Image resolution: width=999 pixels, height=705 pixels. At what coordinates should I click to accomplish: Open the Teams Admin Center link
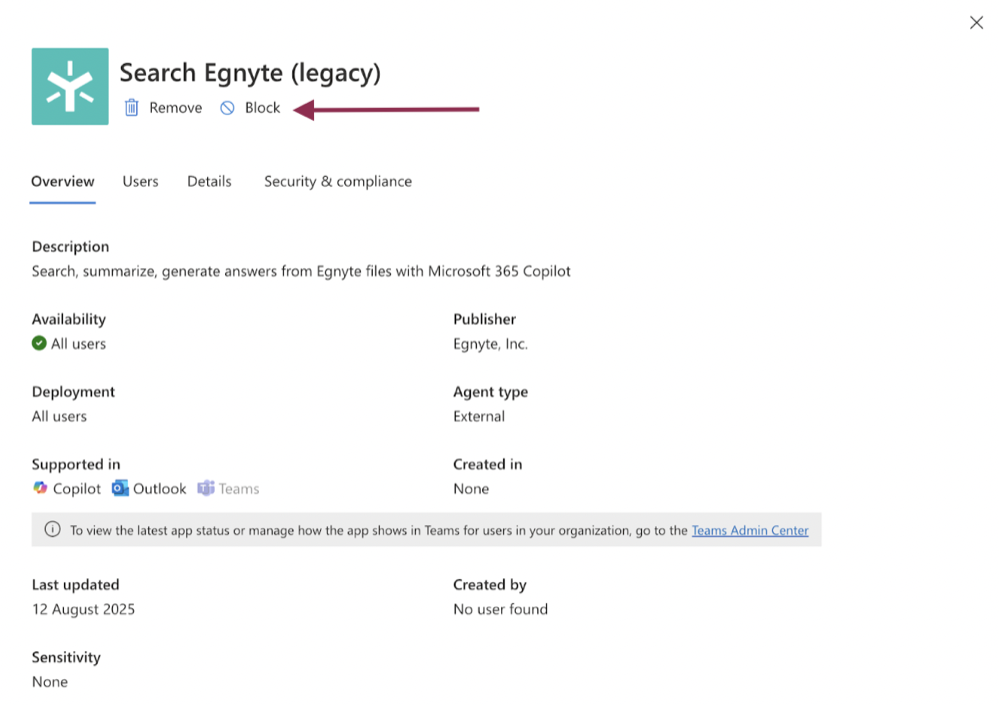click(x=750, y=530)
